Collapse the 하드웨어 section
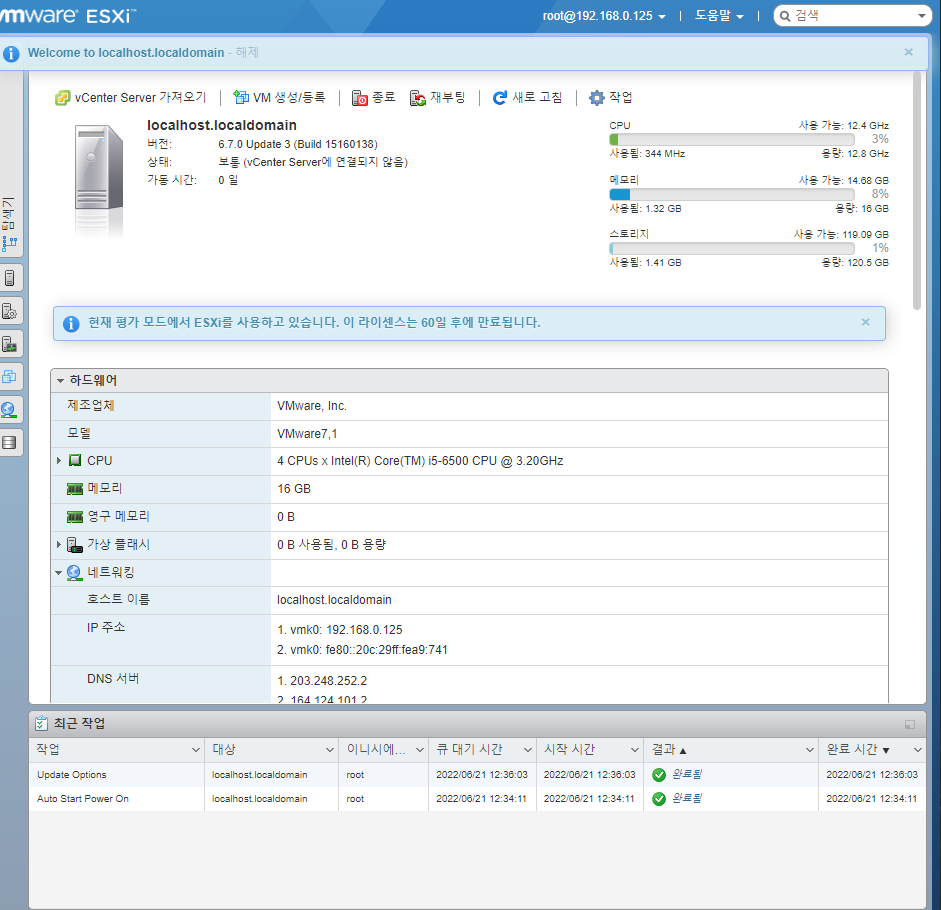 point(60,381)
